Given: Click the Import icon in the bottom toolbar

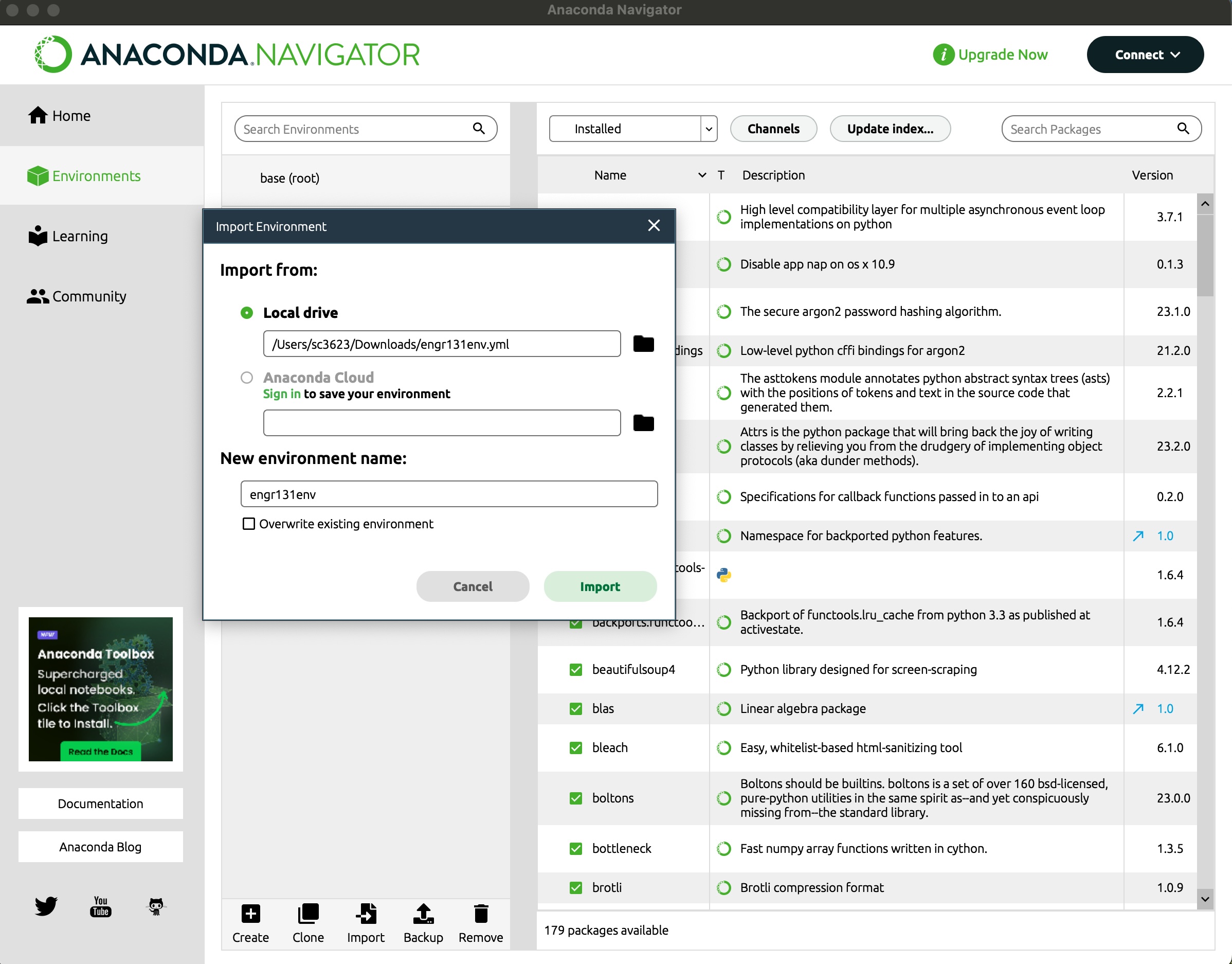Looking at the screenshot, I should point(366,914).
